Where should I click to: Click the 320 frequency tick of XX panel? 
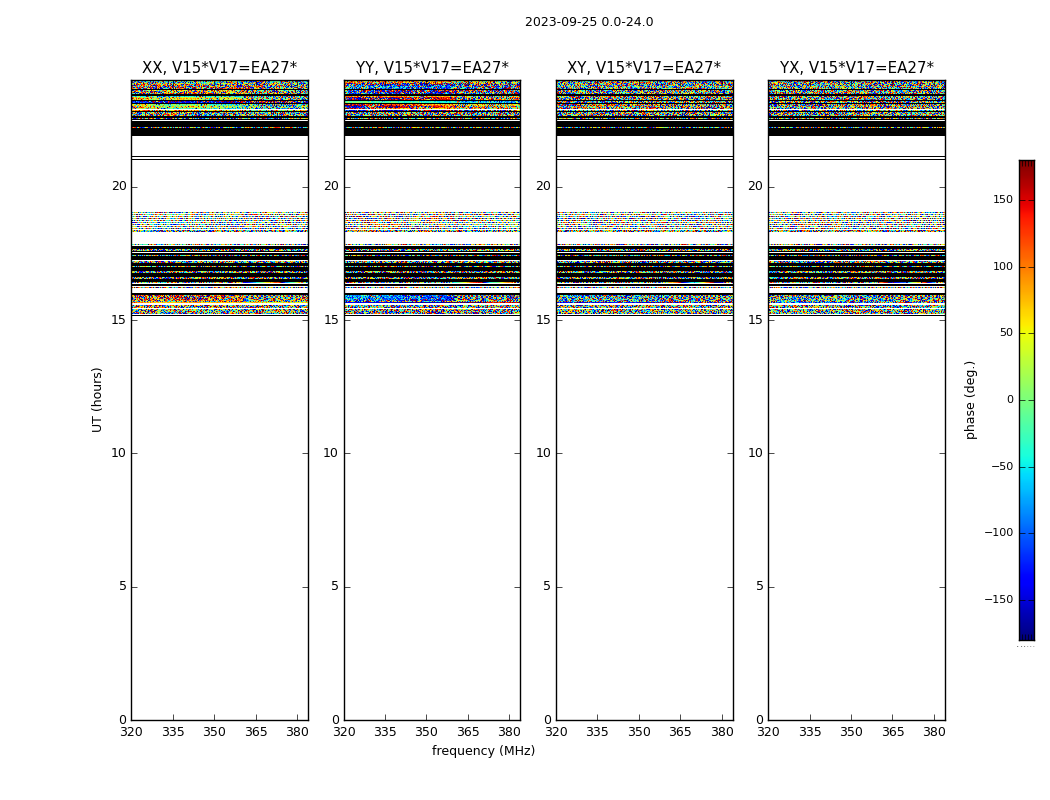[131, 732]
